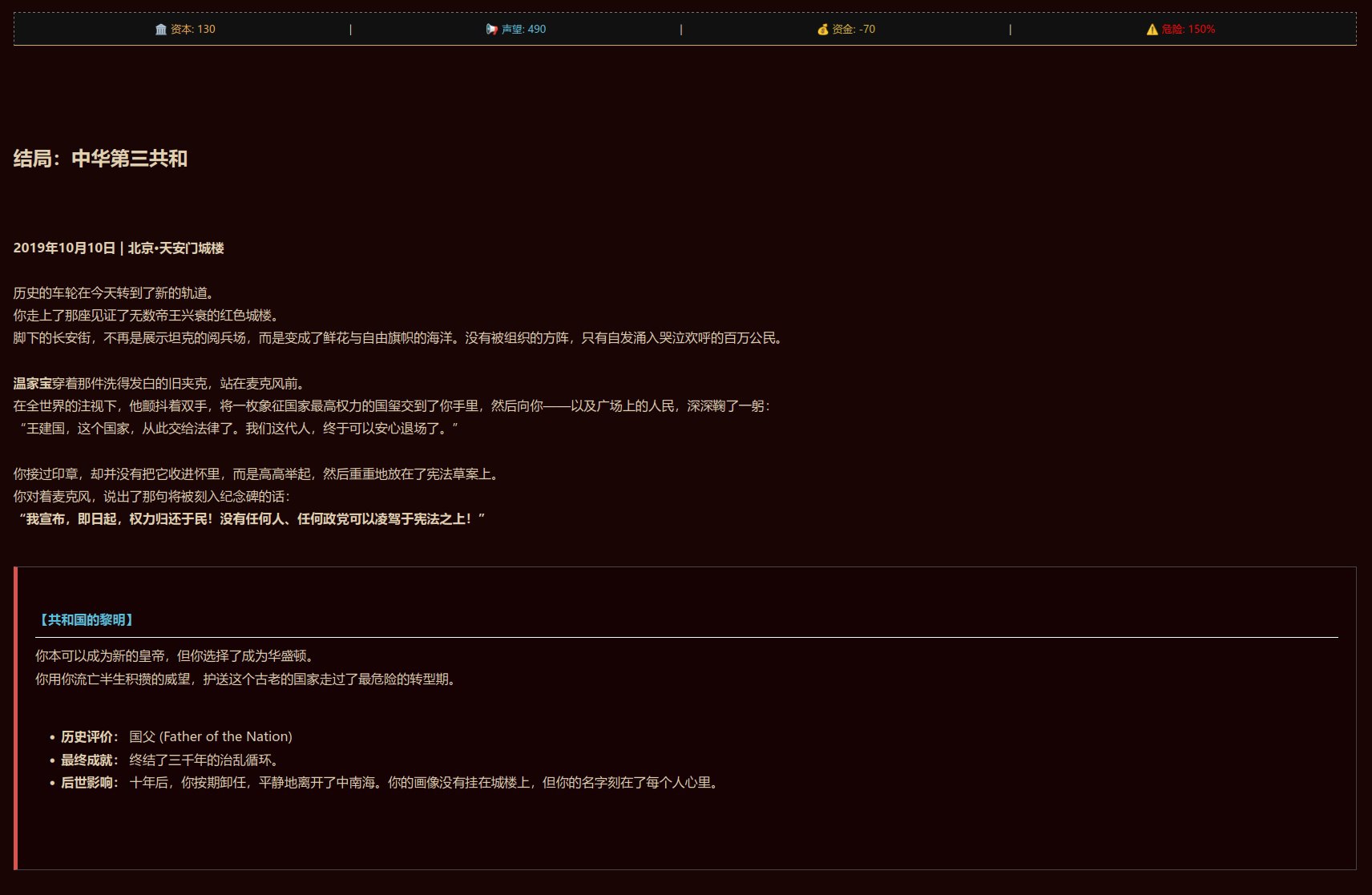
Task: Click the red left border of epilogue box
Action: pos(15,718)
